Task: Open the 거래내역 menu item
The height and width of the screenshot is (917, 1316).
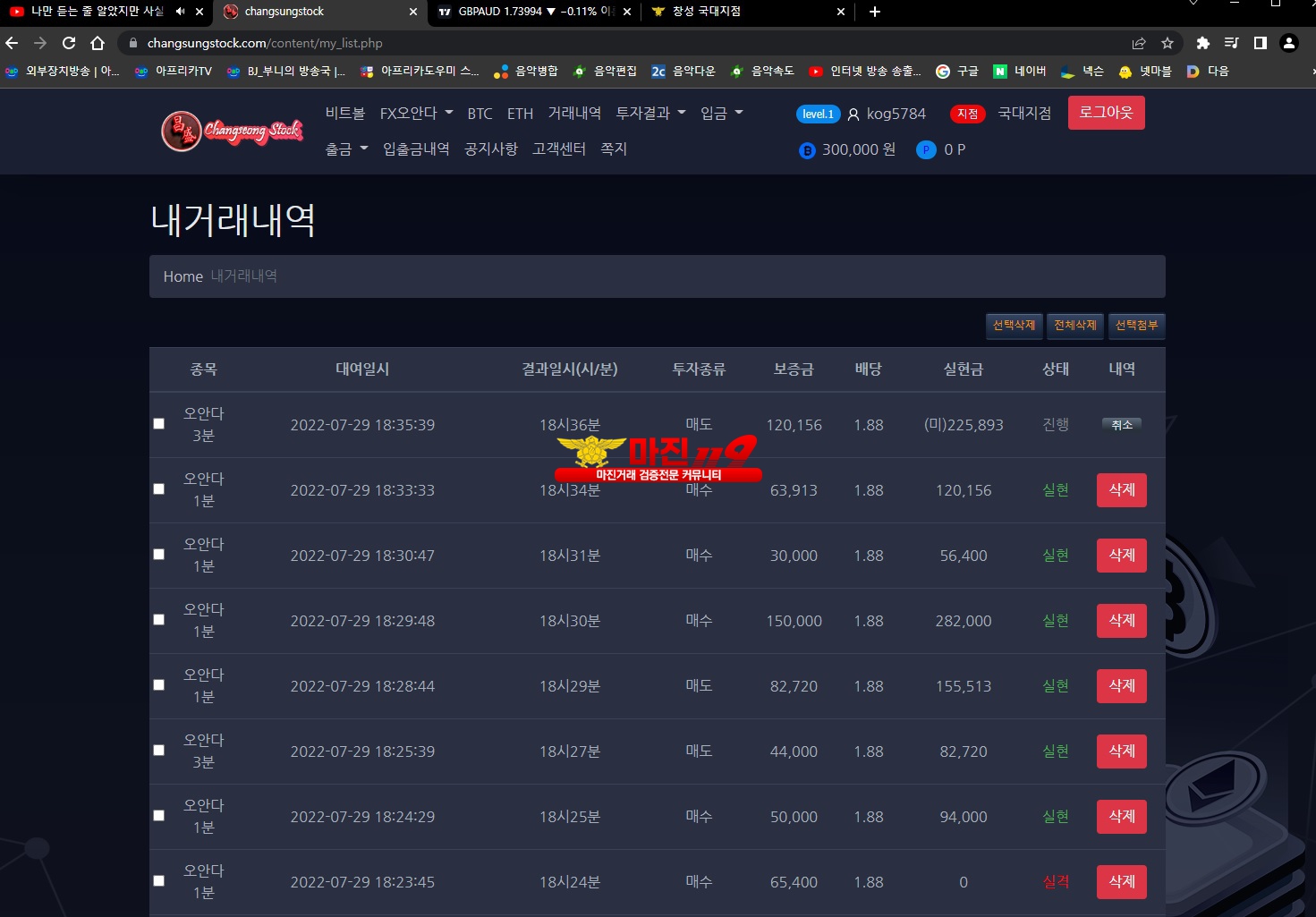Action: coord(574,113)
